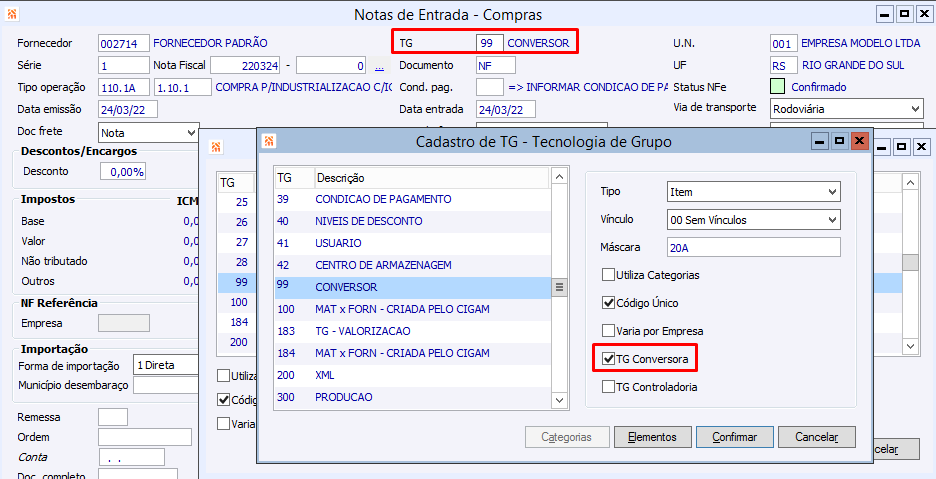
Task: Open the Vínculo dropdown showing 00 Sem Vínculos
Action: (753, 220)
